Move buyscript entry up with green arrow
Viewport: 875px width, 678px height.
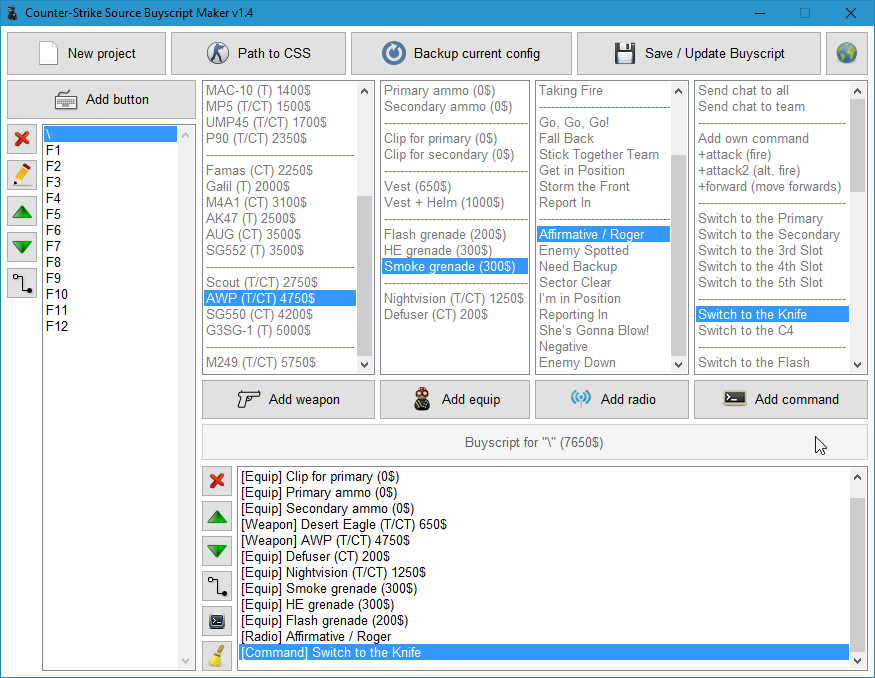[217, 517]
